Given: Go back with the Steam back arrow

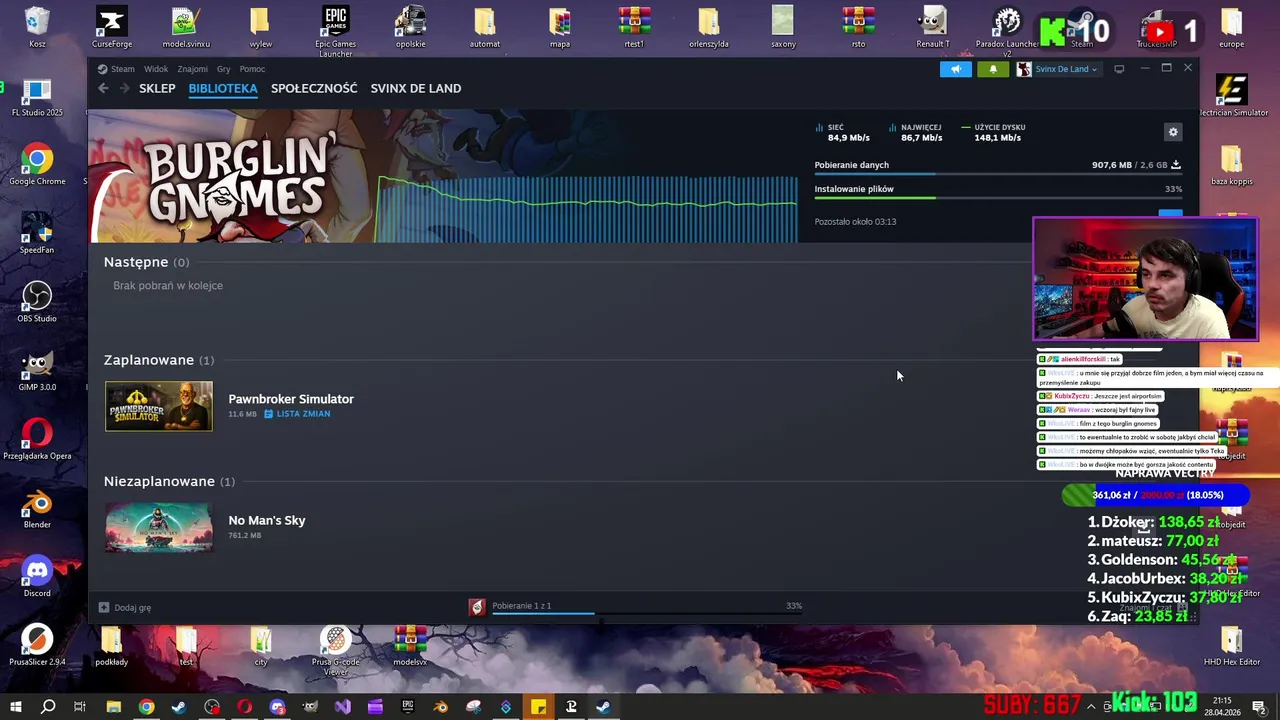Looking at the screenshot, I should coord(103,88).
